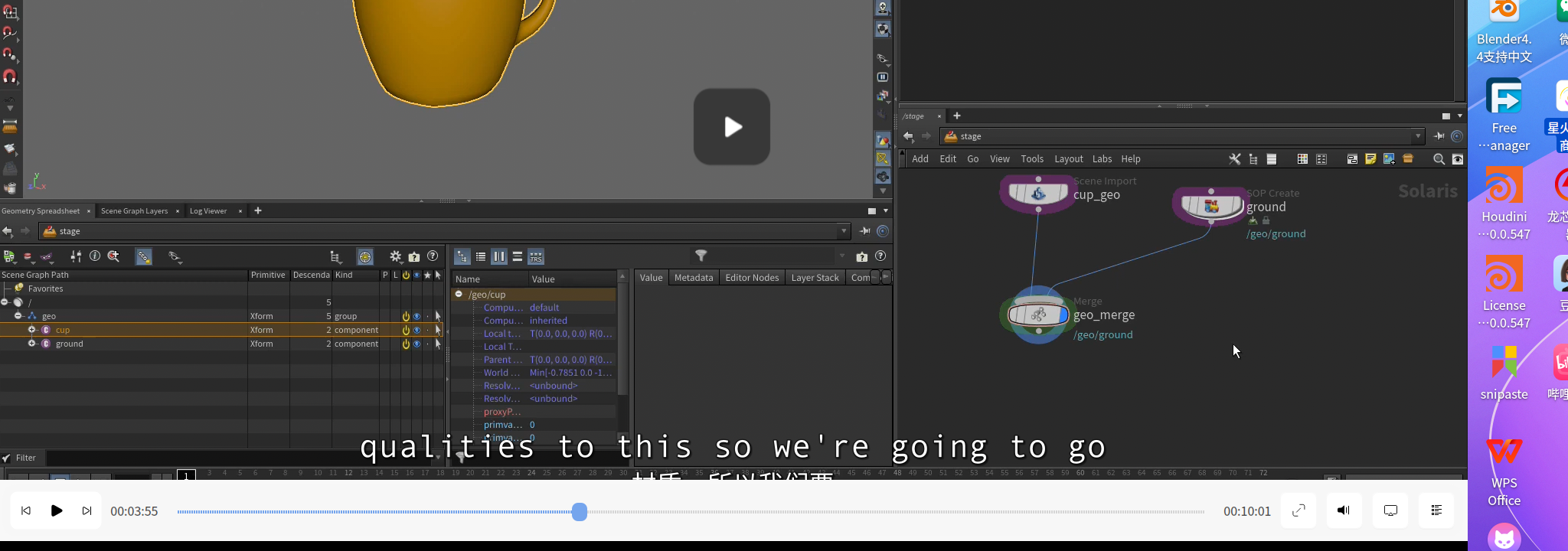1568x551 pixels.
Task: Open scene graph tree help question icon
Action: click(x=433, y=256)
